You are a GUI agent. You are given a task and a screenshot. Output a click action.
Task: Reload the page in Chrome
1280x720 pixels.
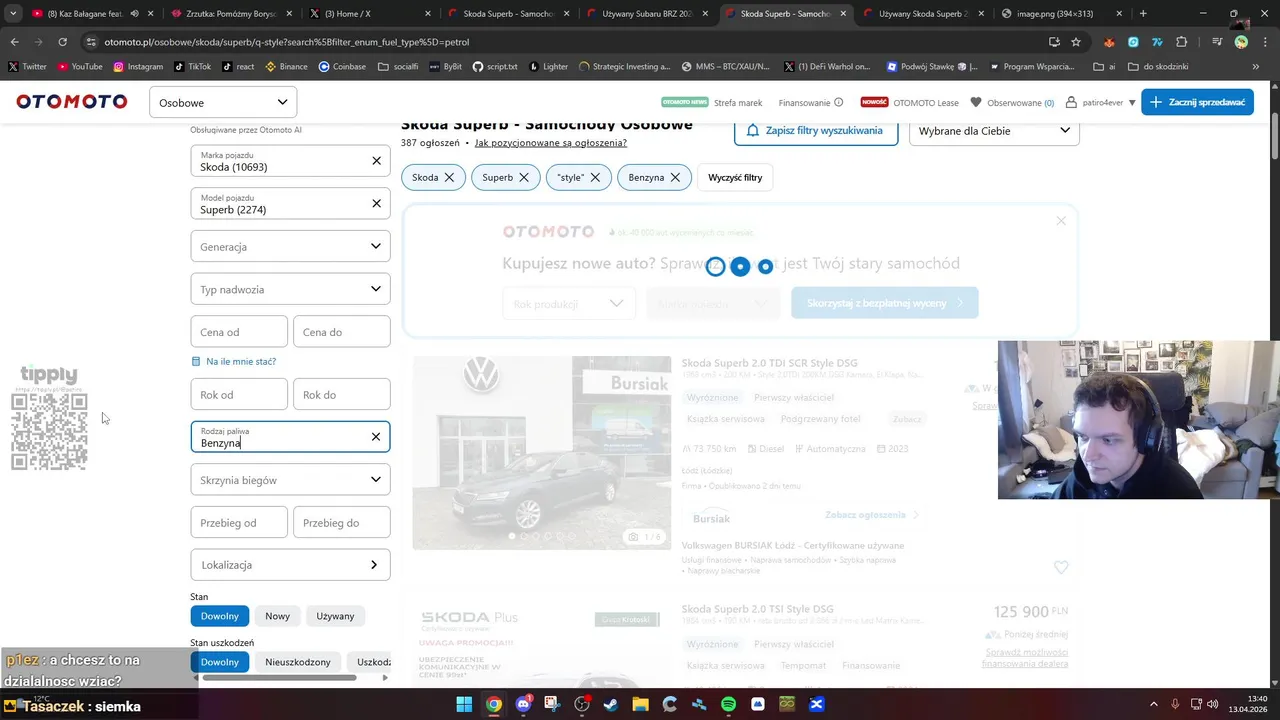pyautogui.click(x=62, y=42)
